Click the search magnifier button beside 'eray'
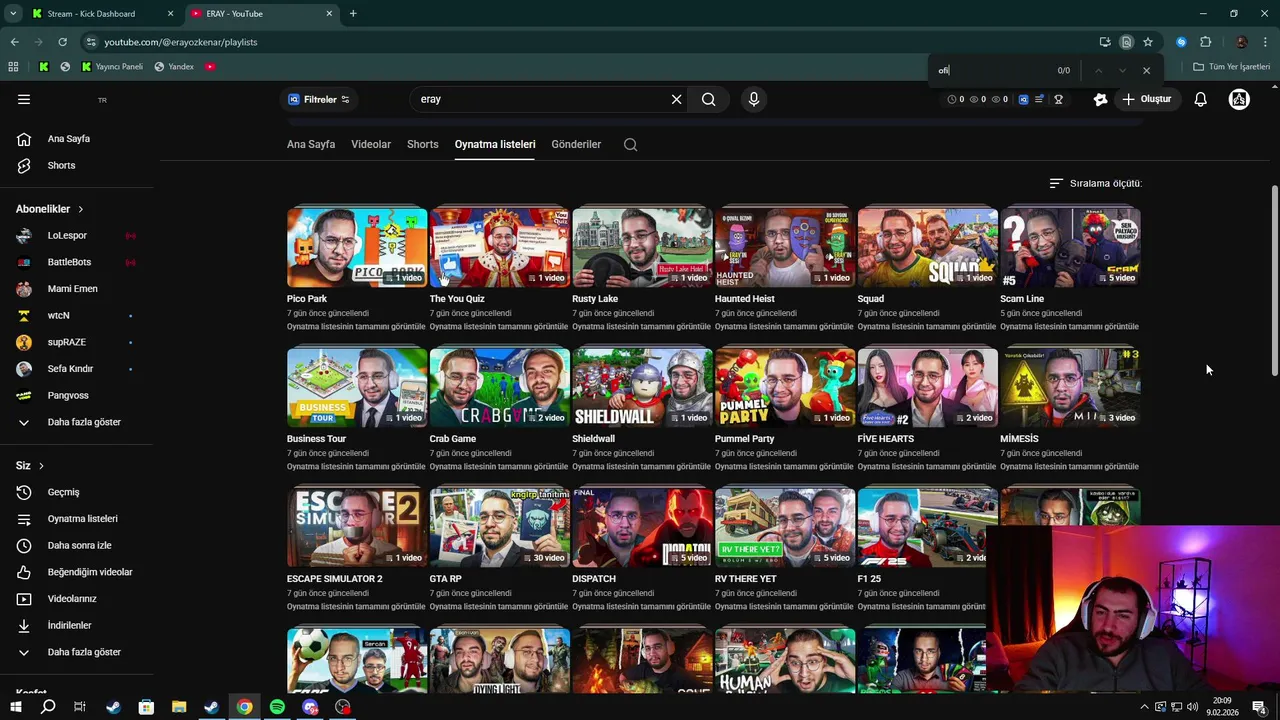Screen dimensions: 1280x720 point(708,99)
